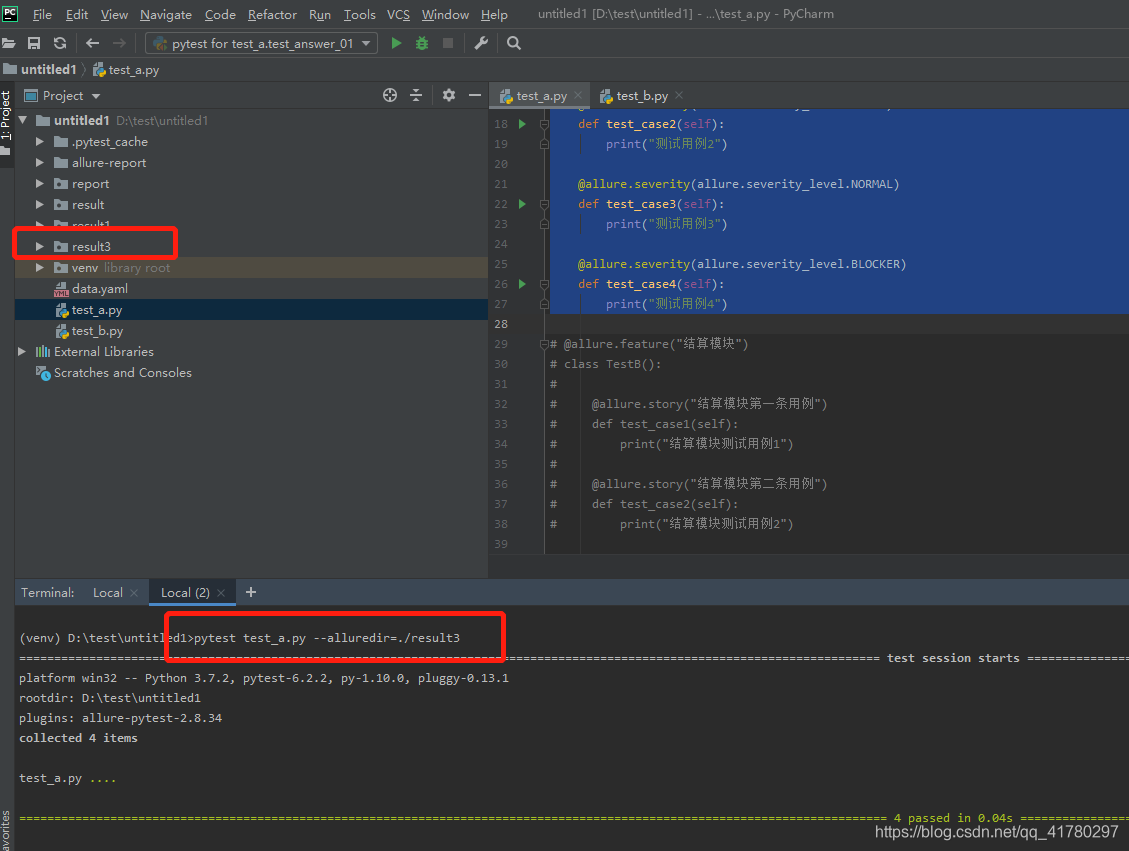Open the Navigate menu
Screen dimensions: 1129x851
click(x=166, y=14)
